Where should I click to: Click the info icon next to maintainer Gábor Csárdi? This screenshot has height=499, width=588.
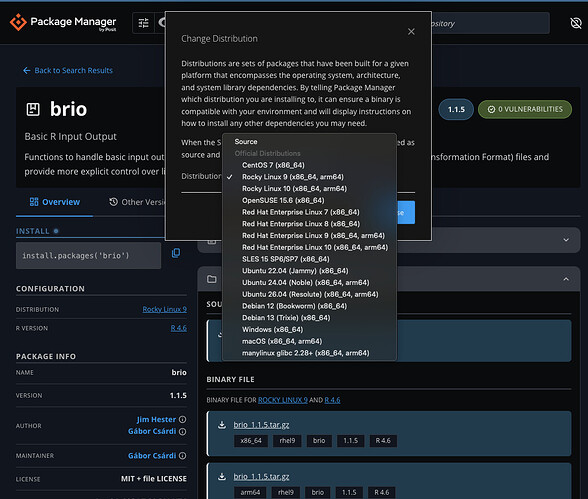click(x=182, y=456)
